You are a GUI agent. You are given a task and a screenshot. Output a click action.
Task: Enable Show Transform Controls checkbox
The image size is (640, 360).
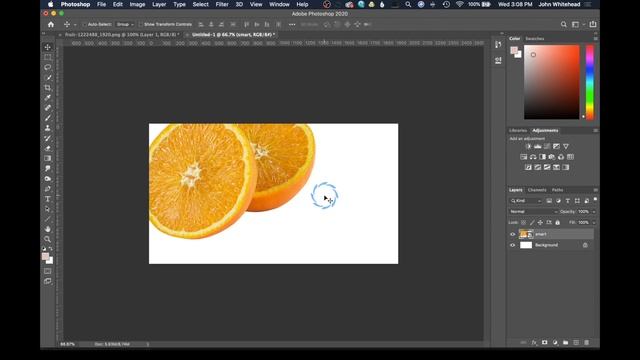140,24
